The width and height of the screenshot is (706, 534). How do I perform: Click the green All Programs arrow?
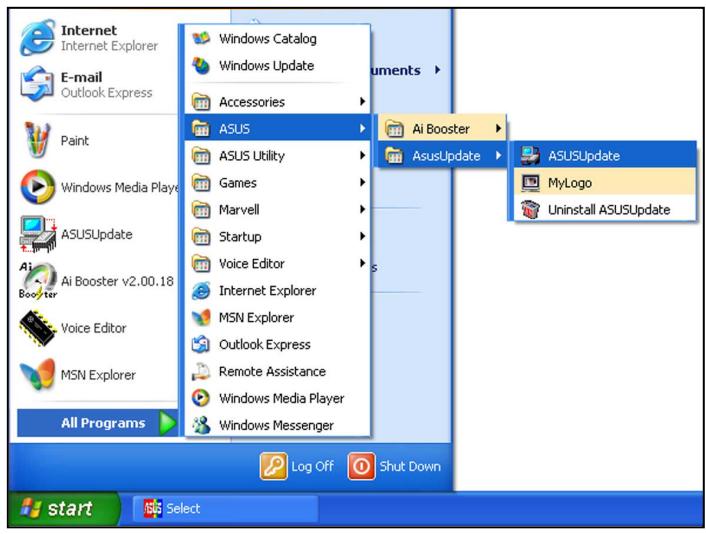(168, 423)
